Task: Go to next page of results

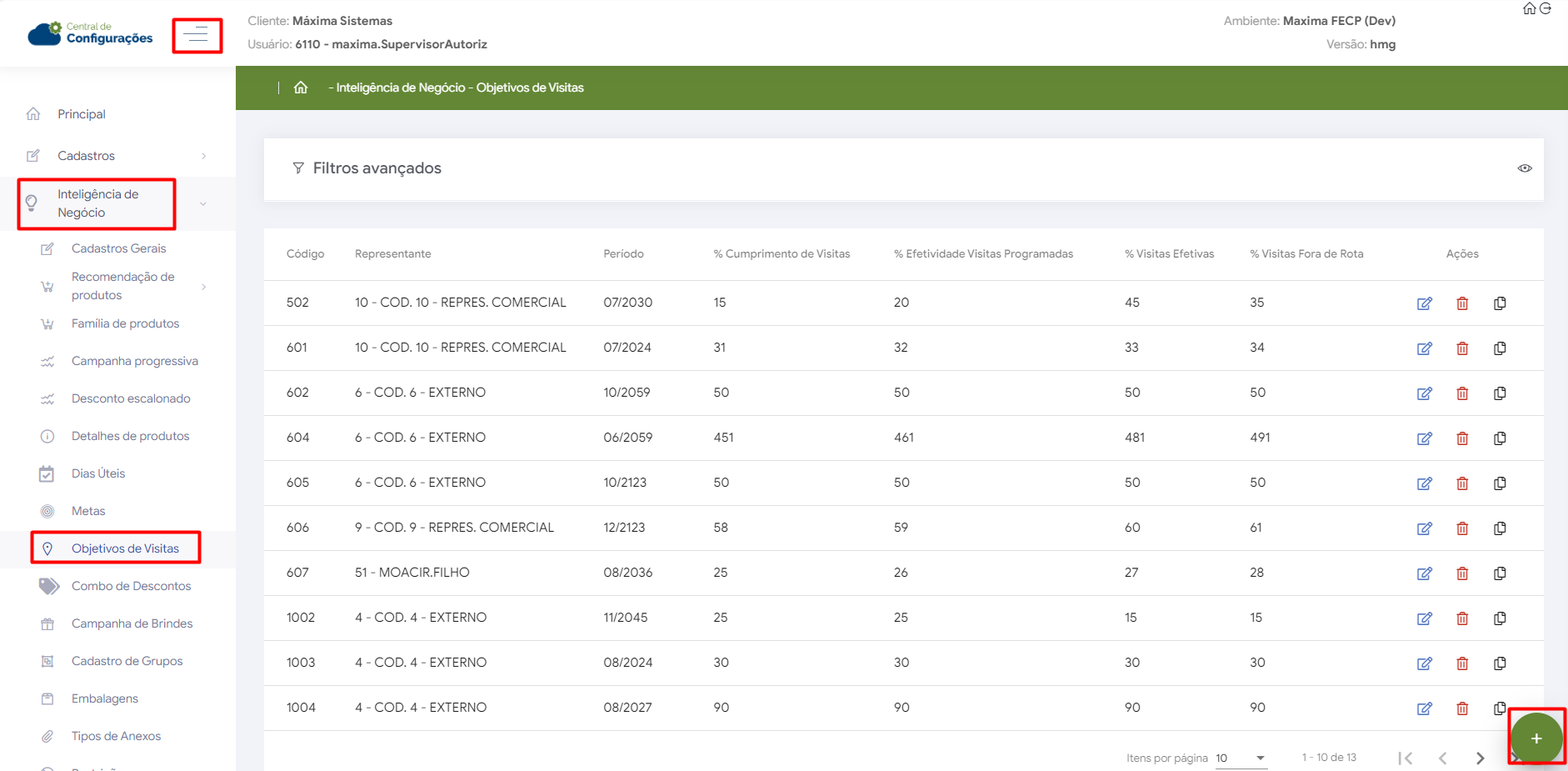Action: 1480,758
